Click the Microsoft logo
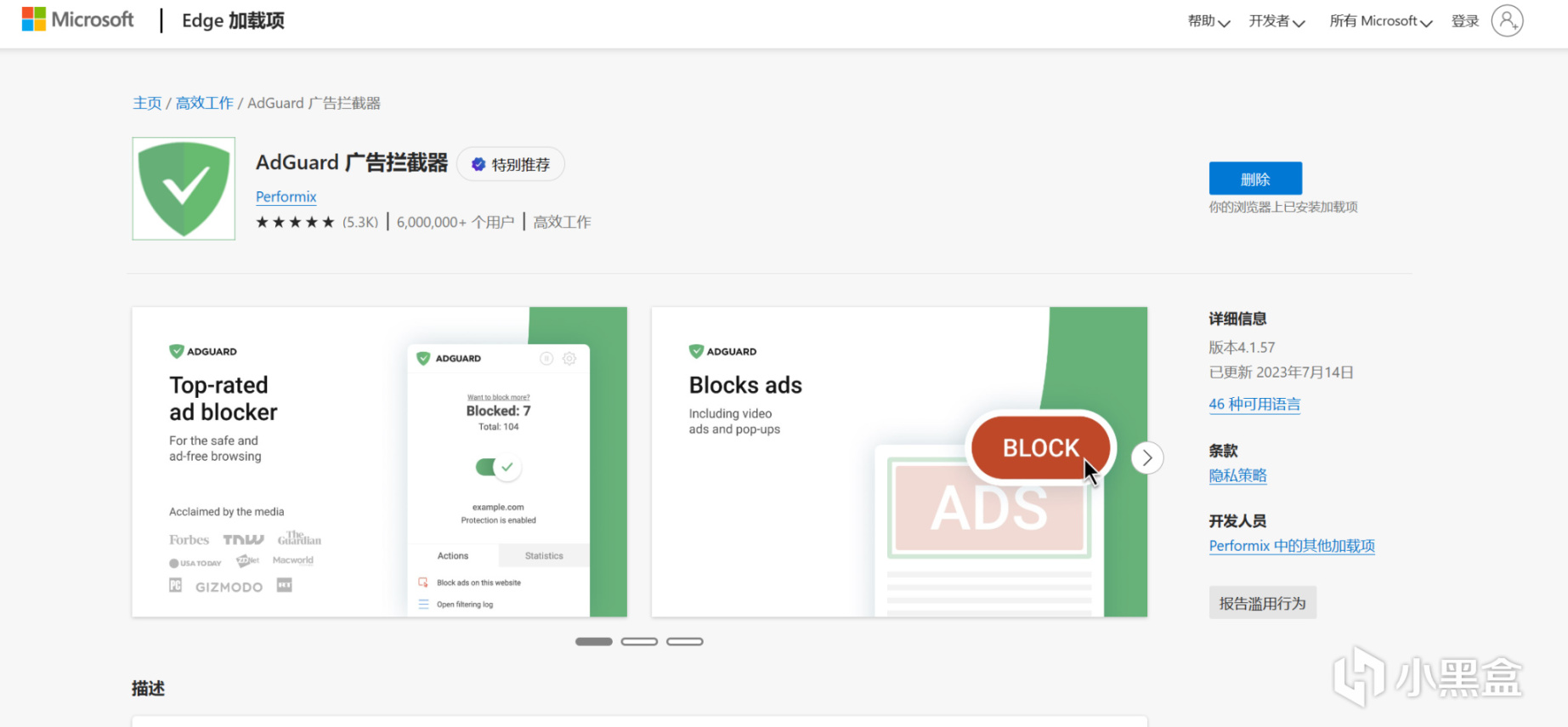 (77, 20)
